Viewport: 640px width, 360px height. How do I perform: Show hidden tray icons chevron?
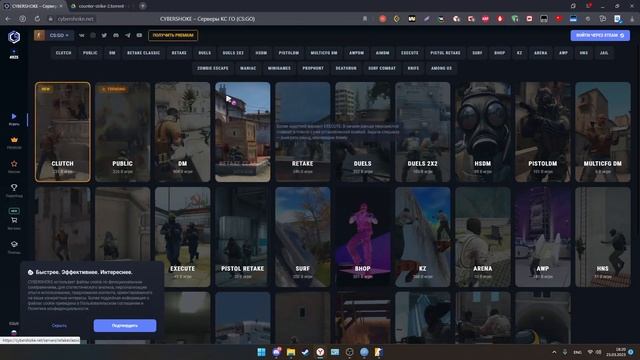tap(554, 352)
